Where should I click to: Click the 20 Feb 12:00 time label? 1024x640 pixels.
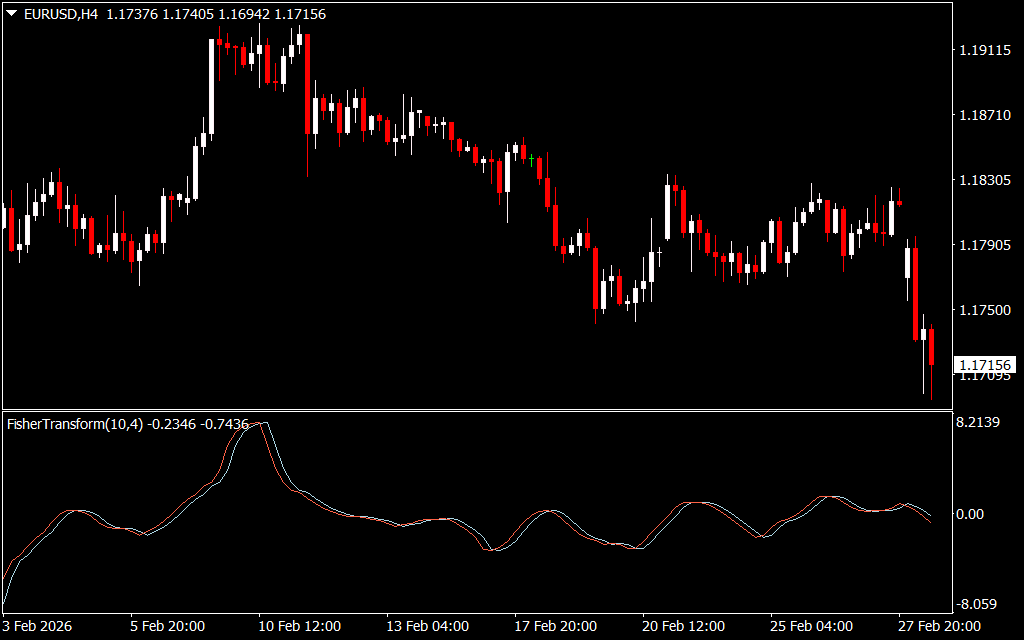[x=683, y=626]
